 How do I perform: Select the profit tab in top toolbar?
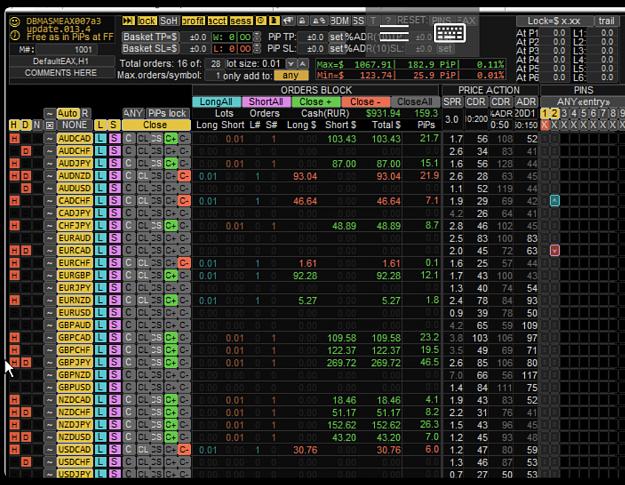pyautogui.click(x=193, y=21)
